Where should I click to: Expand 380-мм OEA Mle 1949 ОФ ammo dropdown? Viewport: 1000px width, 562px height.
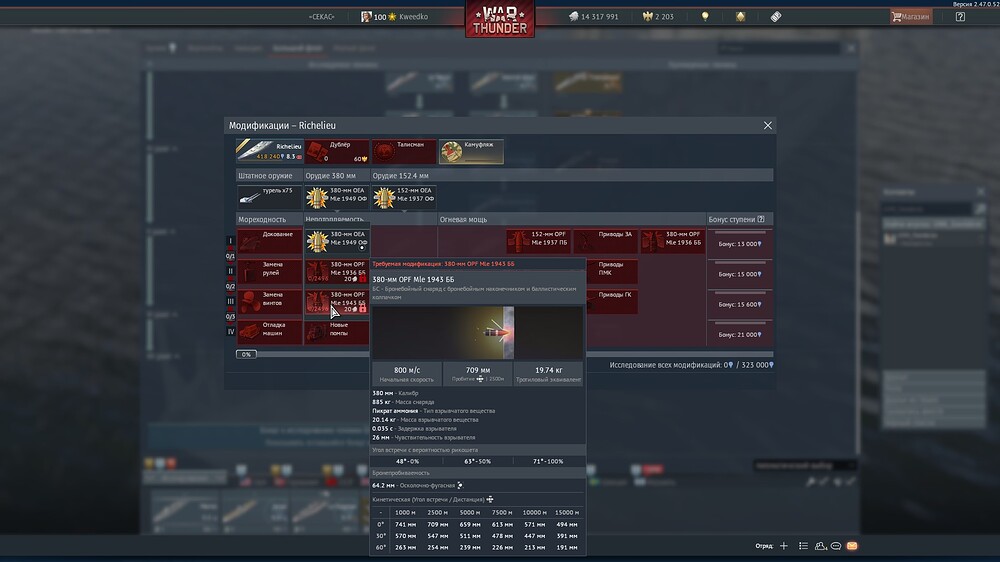point(337,197)
